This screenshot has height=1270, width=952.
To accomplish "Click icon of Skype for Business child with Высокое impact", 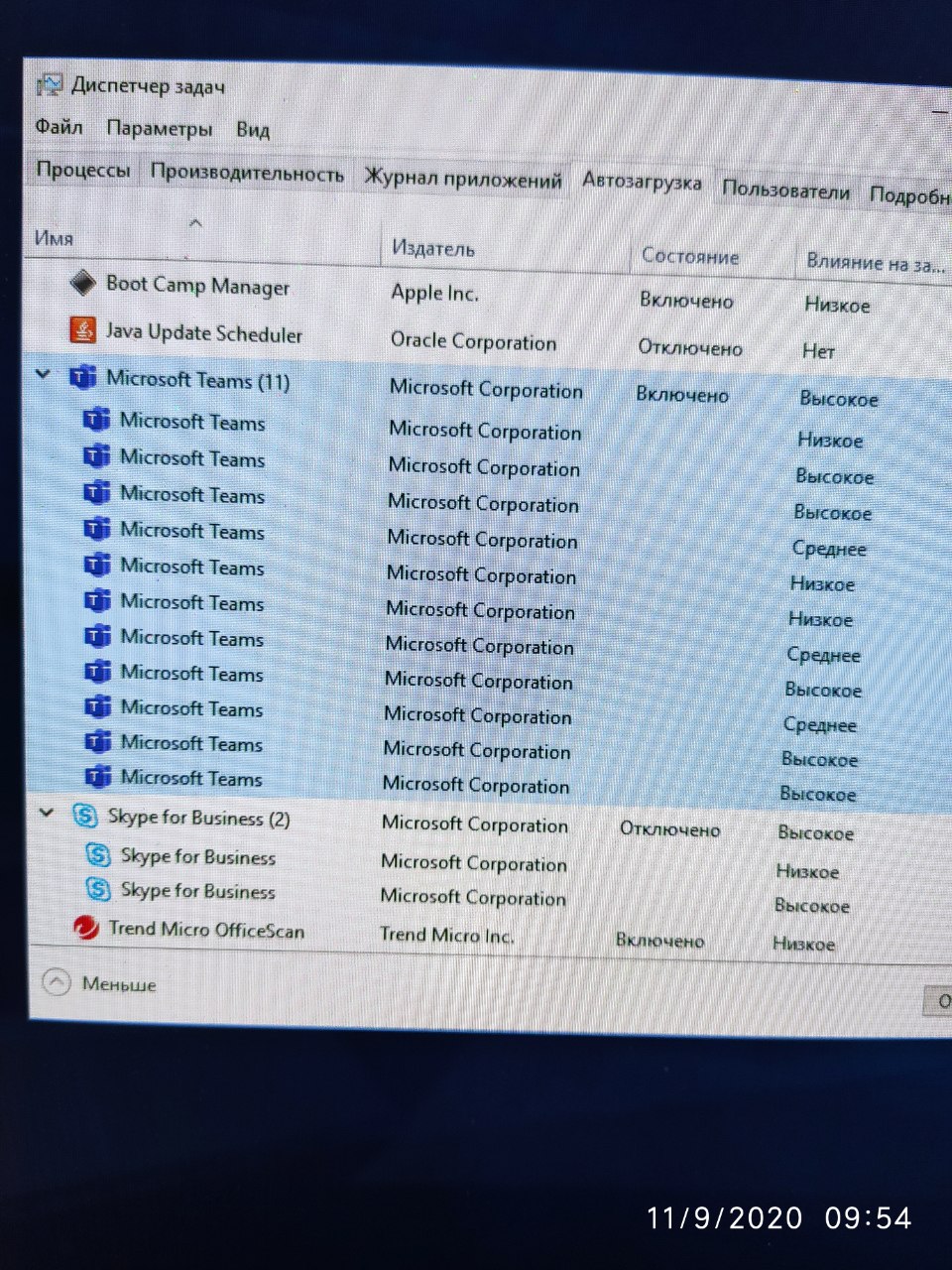I will [98, 889].
